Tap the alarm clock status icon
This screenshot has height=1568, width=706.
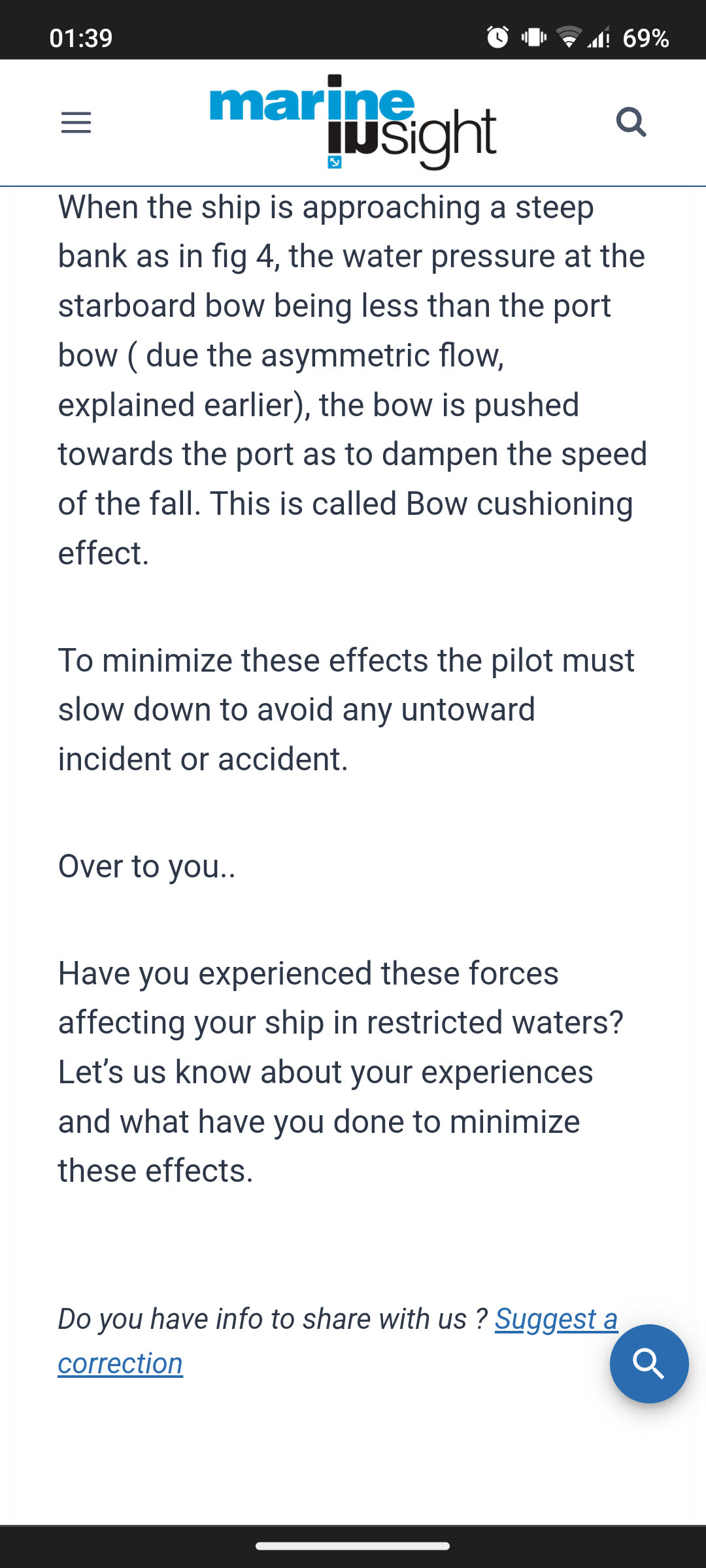coord(497,37)
